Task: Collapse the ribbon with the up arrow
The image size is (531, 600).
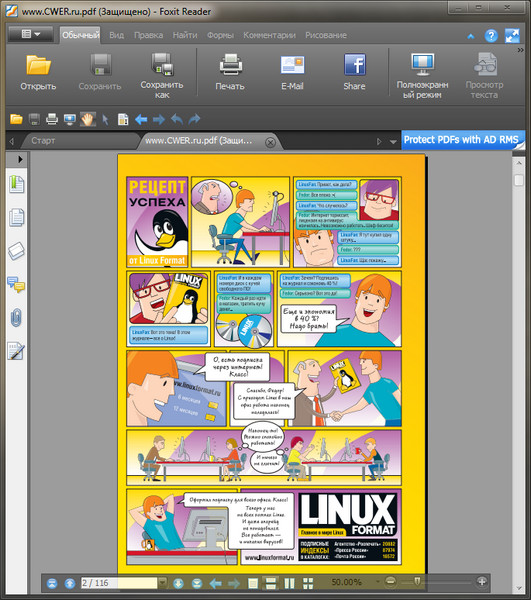Action: (x=471, y=36)
